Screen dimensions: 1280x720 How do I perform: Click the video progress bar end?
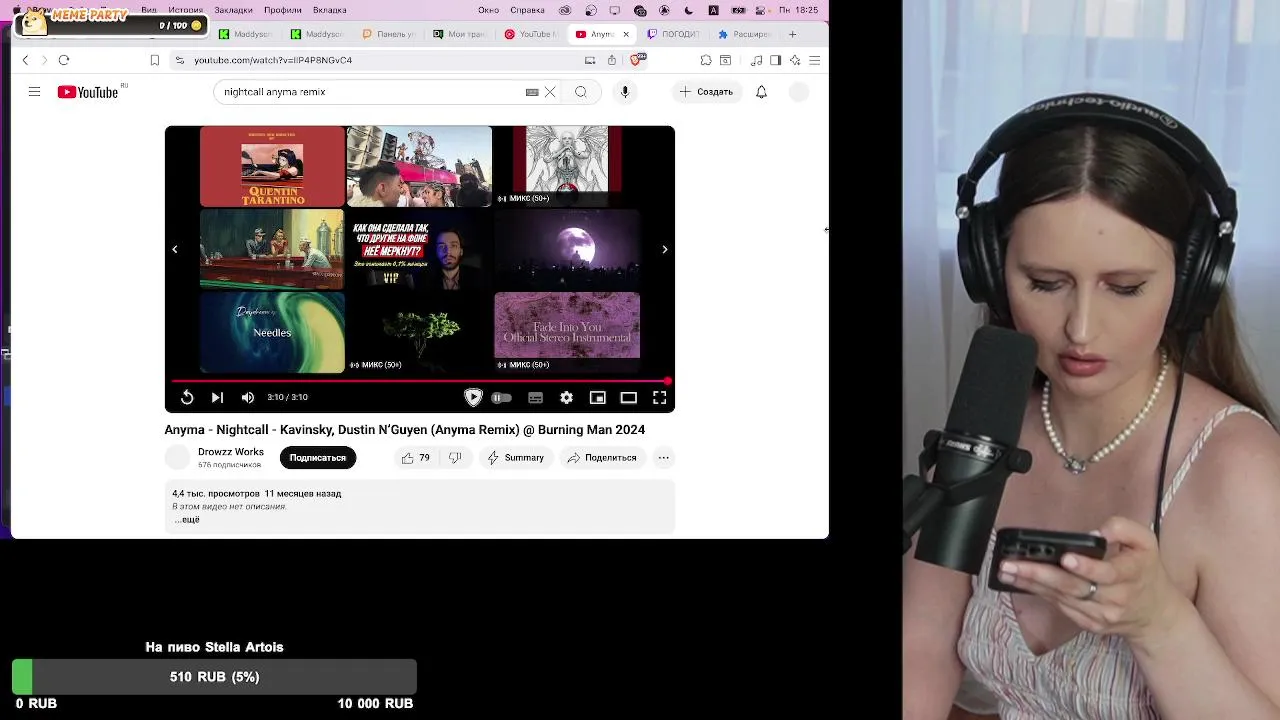tap(667, 381)
